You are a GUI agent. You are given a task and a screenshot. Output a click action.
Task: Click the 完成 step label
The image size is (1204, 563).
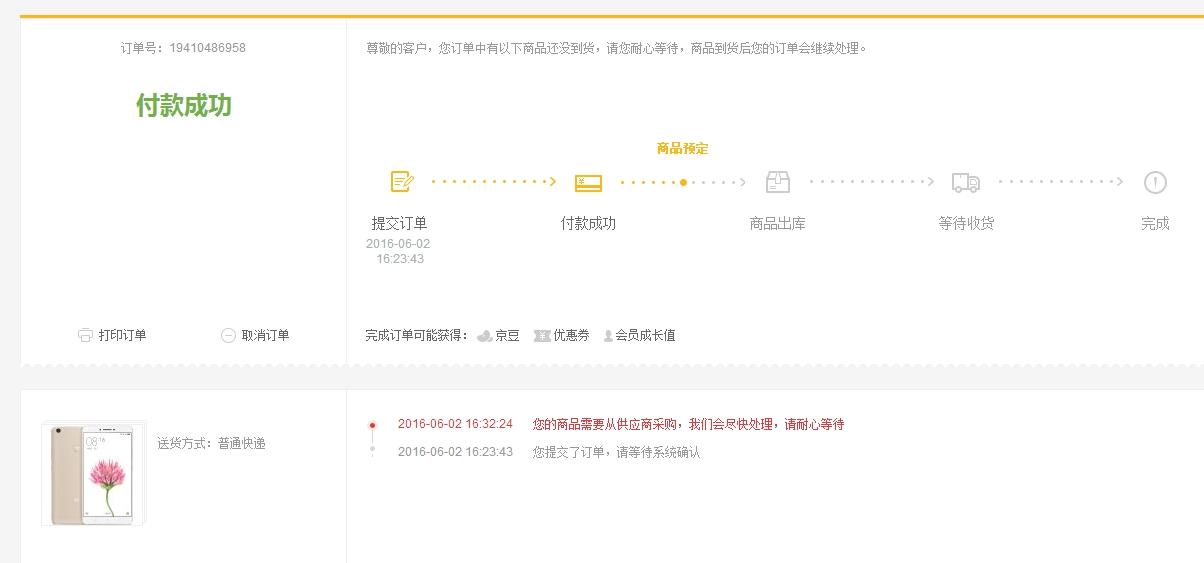tap(1155, 223)
